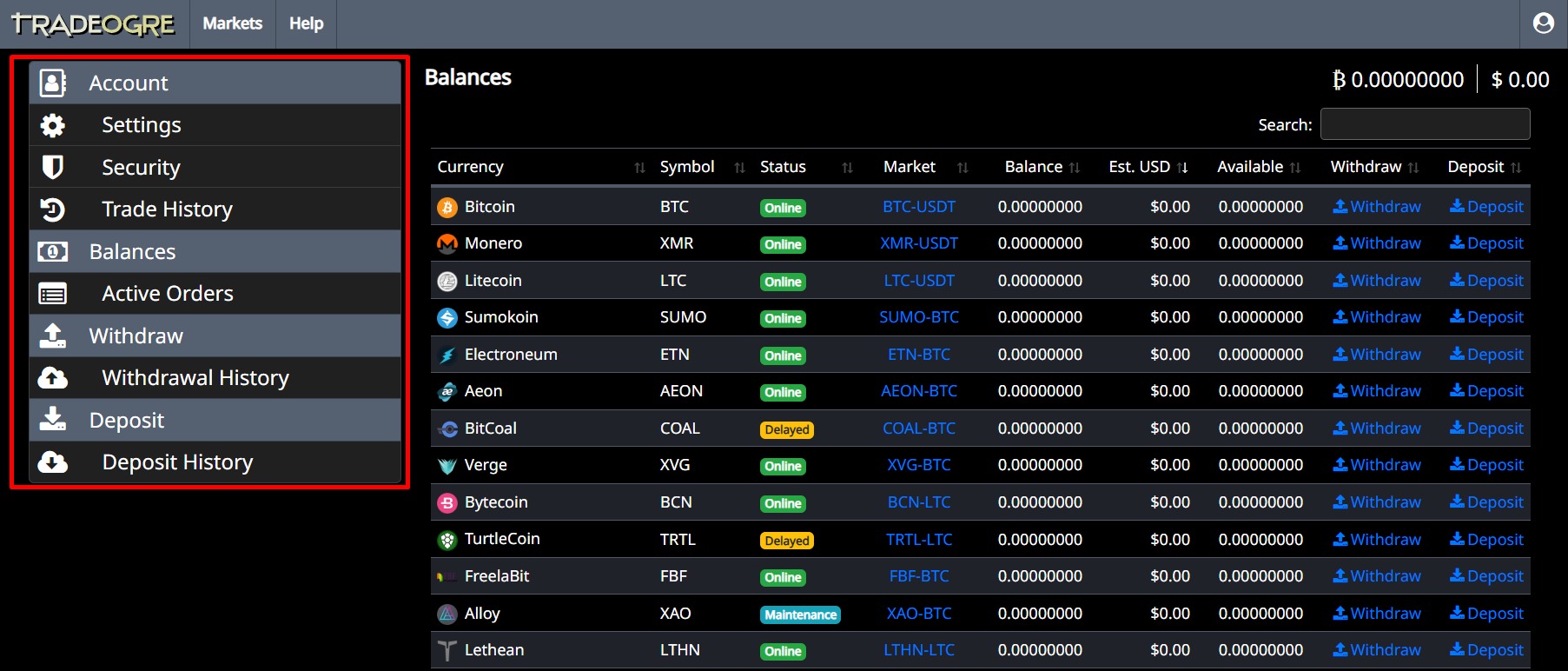Image resolution: width=1568 pixels, height=671 pixels.
Task: Open the BTC-USDT market link
Action: pyautogui.click(x=919, y=207)
